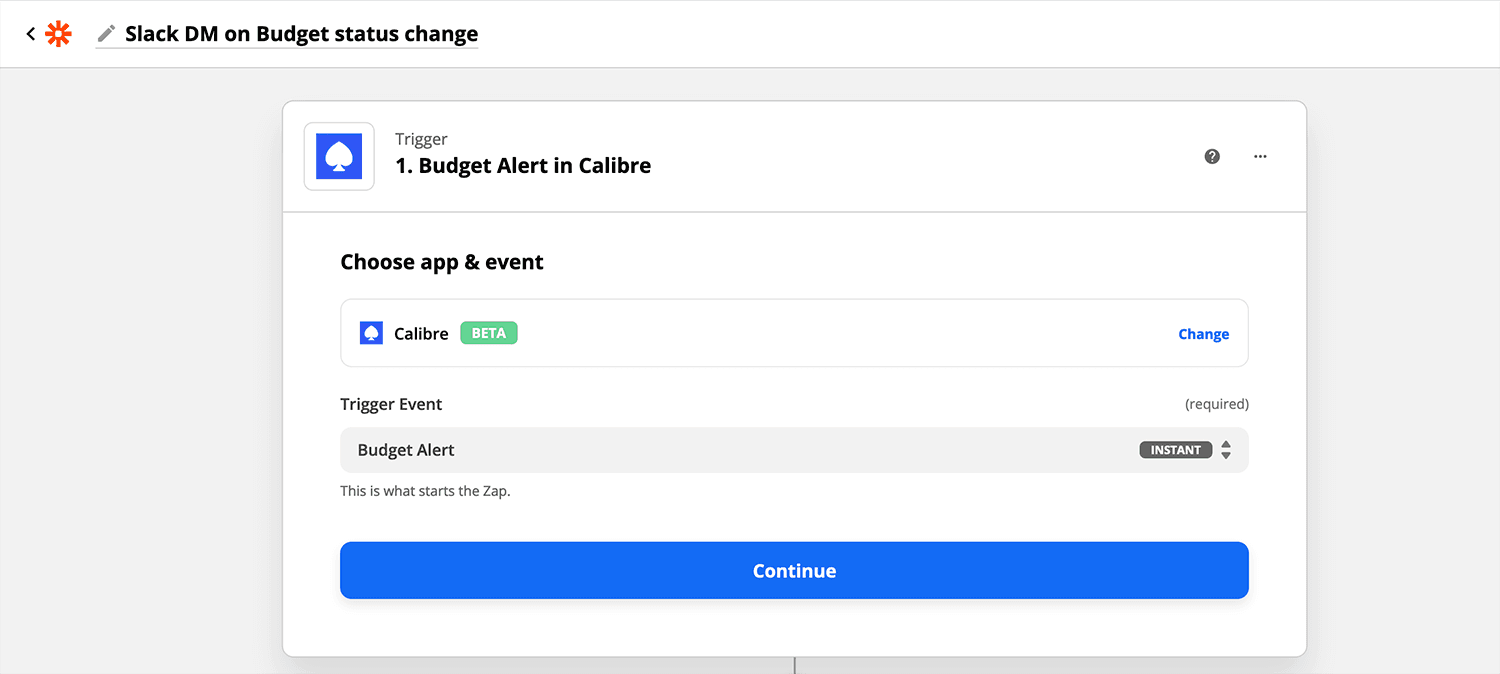Click the Calibre app name text
1500x674 pixels.
point(421,334)
